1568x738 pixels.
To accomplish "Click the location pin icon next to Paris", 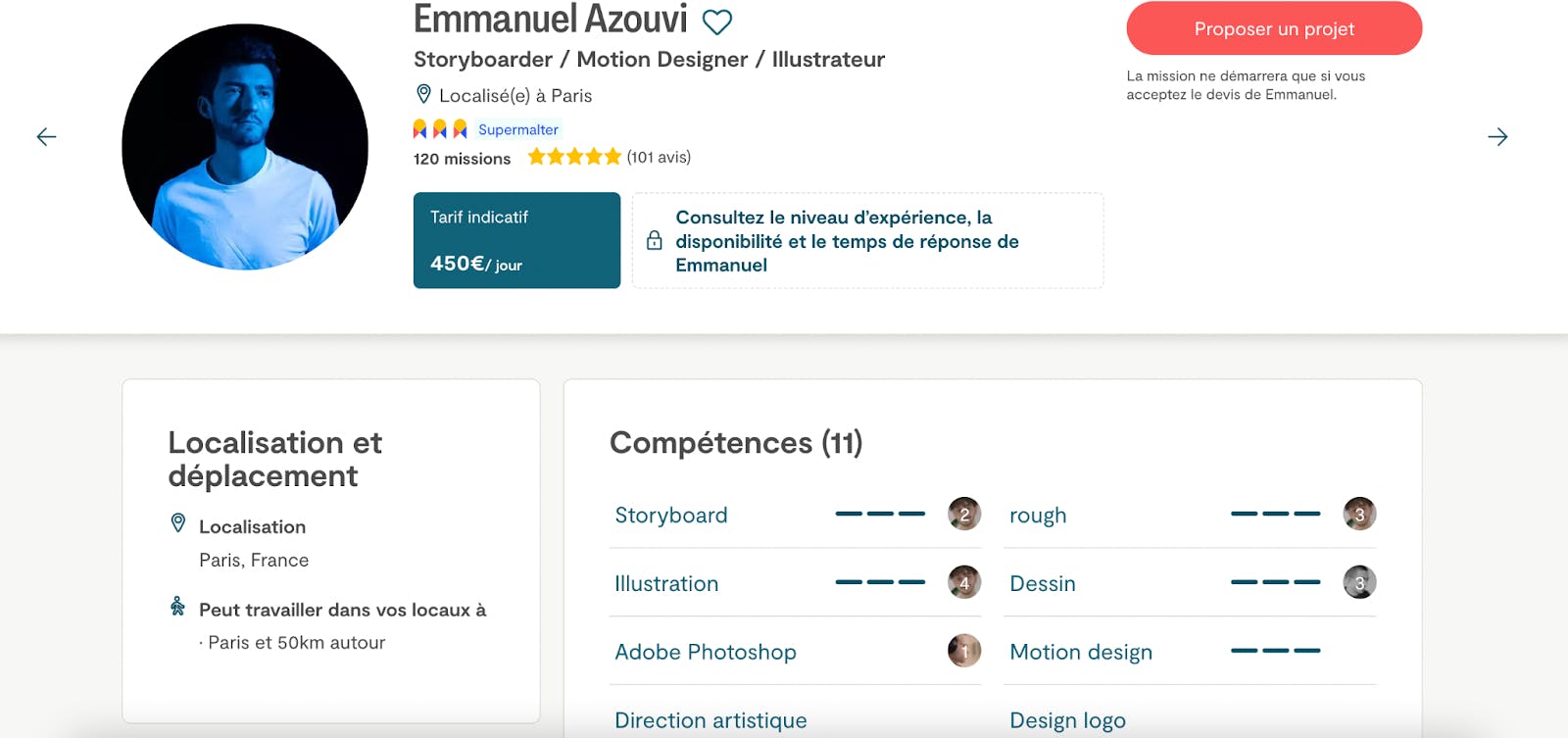I will 422,94.
